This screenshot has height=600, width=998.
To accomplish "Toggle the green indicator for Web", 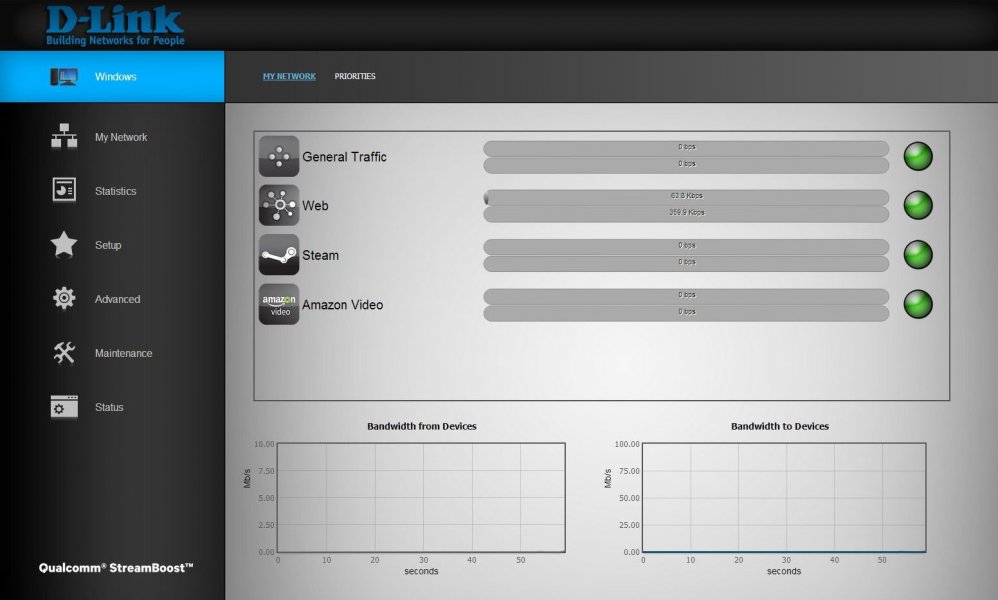I will 917,205.
